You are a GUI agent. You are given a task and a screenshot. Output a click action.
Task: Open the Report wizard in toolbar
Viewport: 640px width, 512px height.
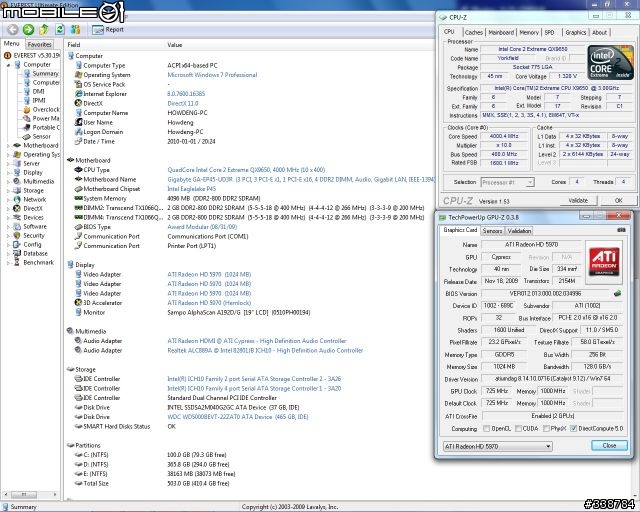[x=108, y=29]
